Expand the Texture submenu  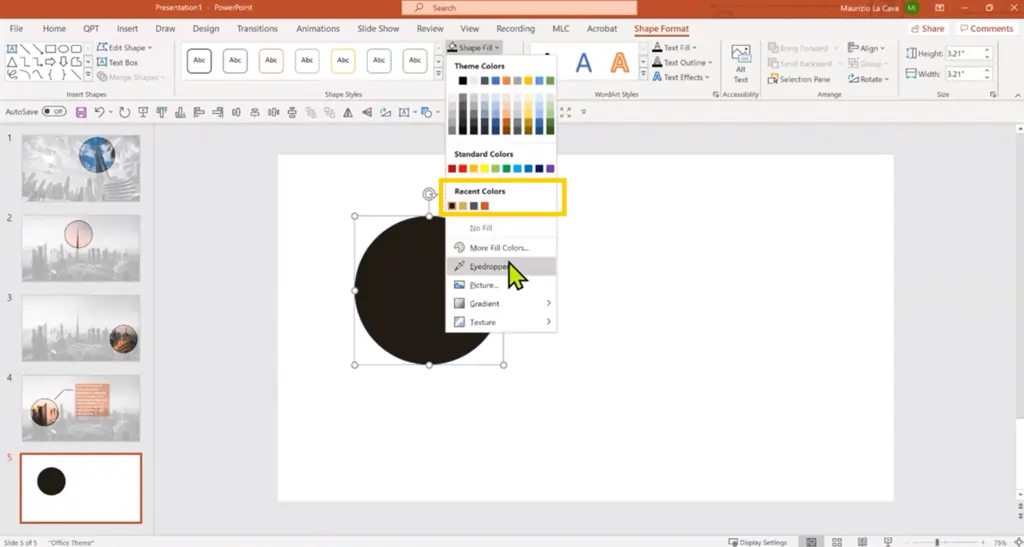[501, 322]
